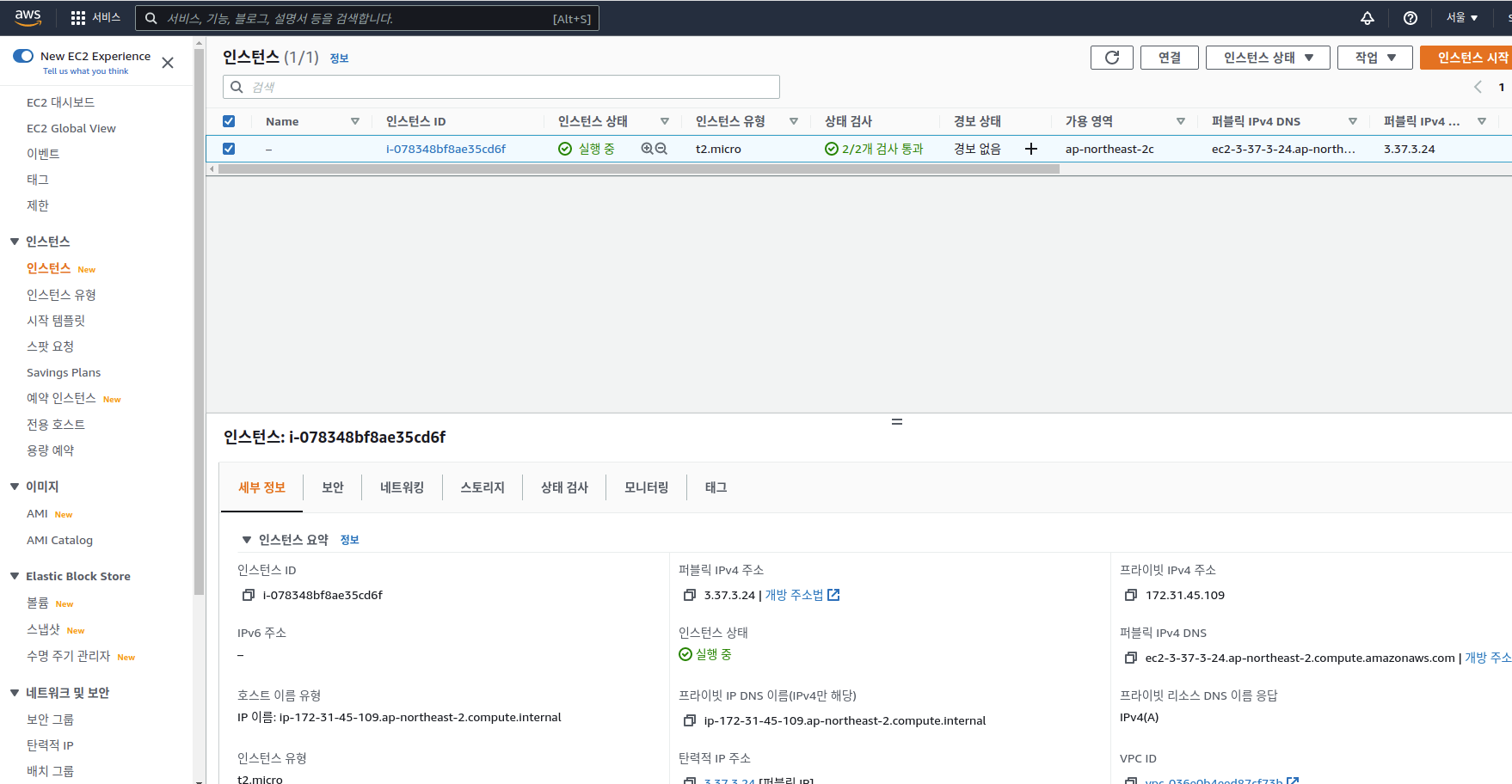Open Actions dropdown button
The width and height of the screenshot is (1512, 784).
tap(1375, 58)
